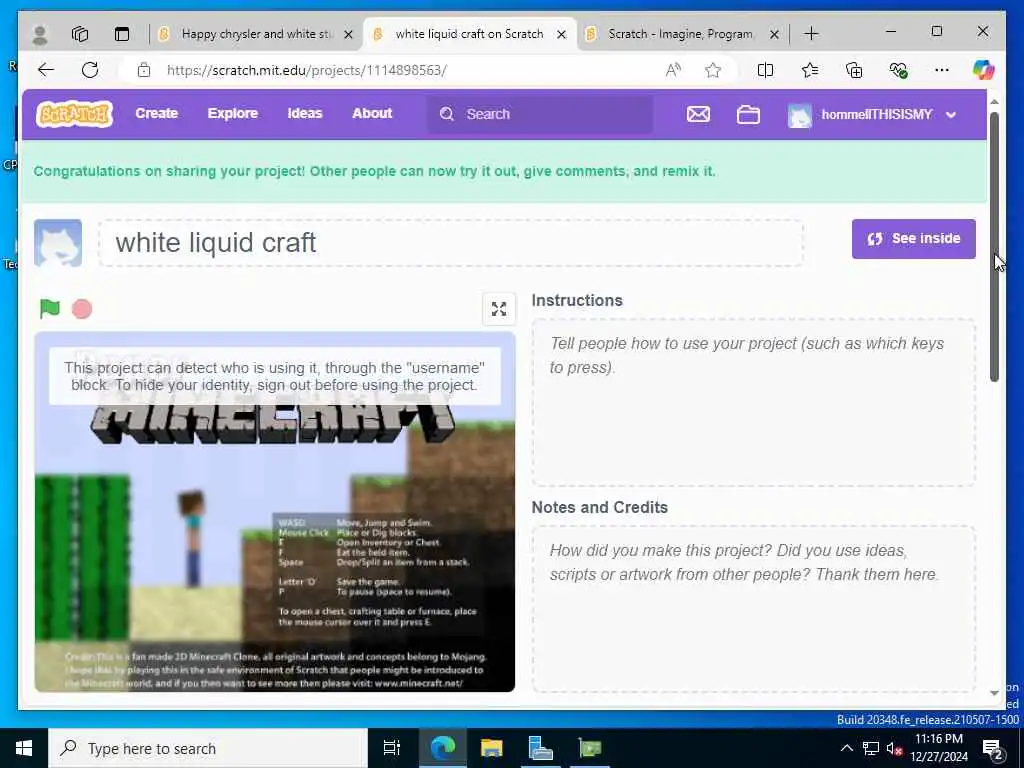The height and width of the screenshot is (768, 1024).
Task: Open the My Stuff folder icon
Action: (x=748, y=114)
